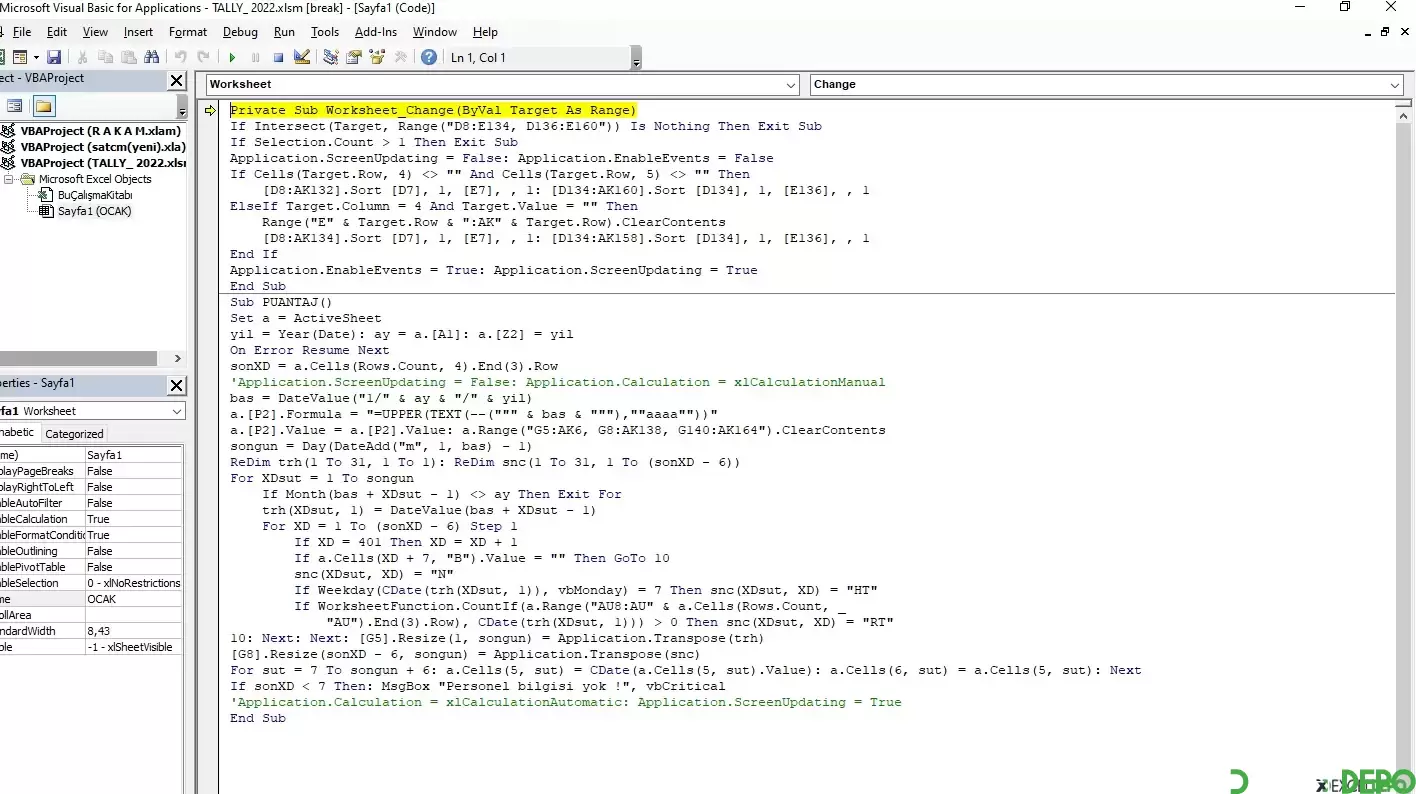Click the View Object icon in Project pane

pyautogui.click(x=15, y=106)
